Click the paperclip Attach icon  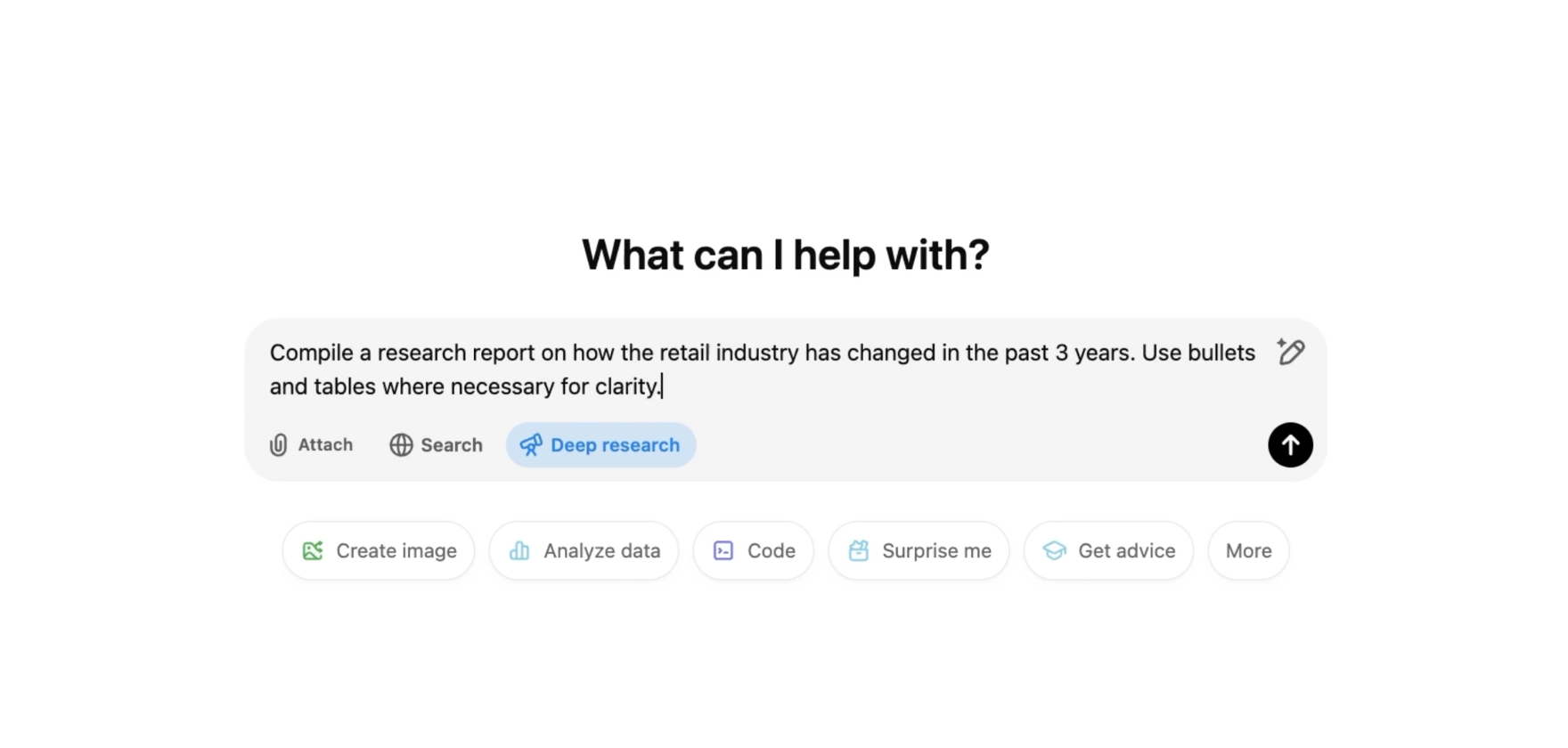click(279, 445)
